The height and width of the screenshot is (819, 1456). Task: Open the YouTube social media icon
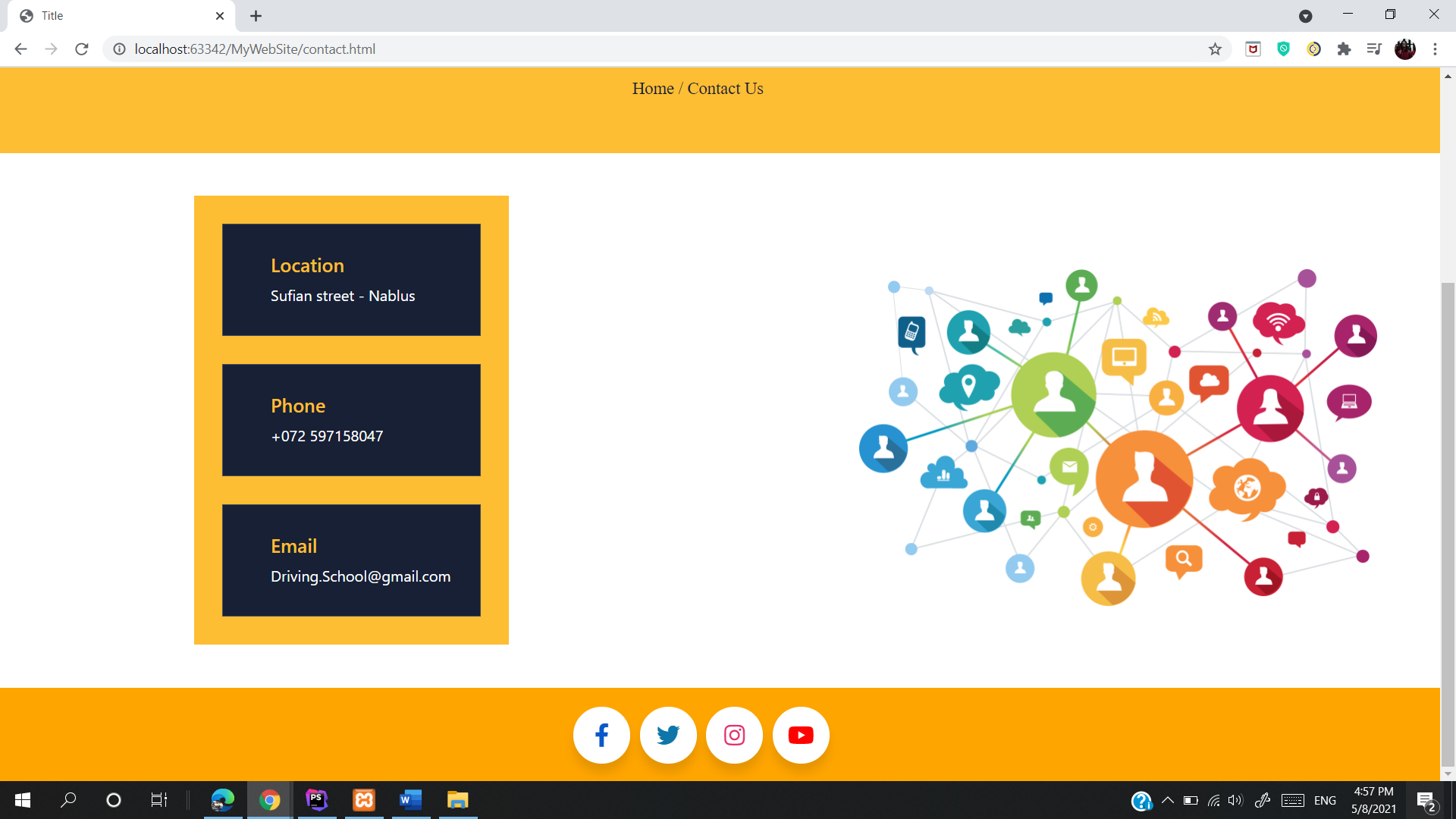[801, 735]
